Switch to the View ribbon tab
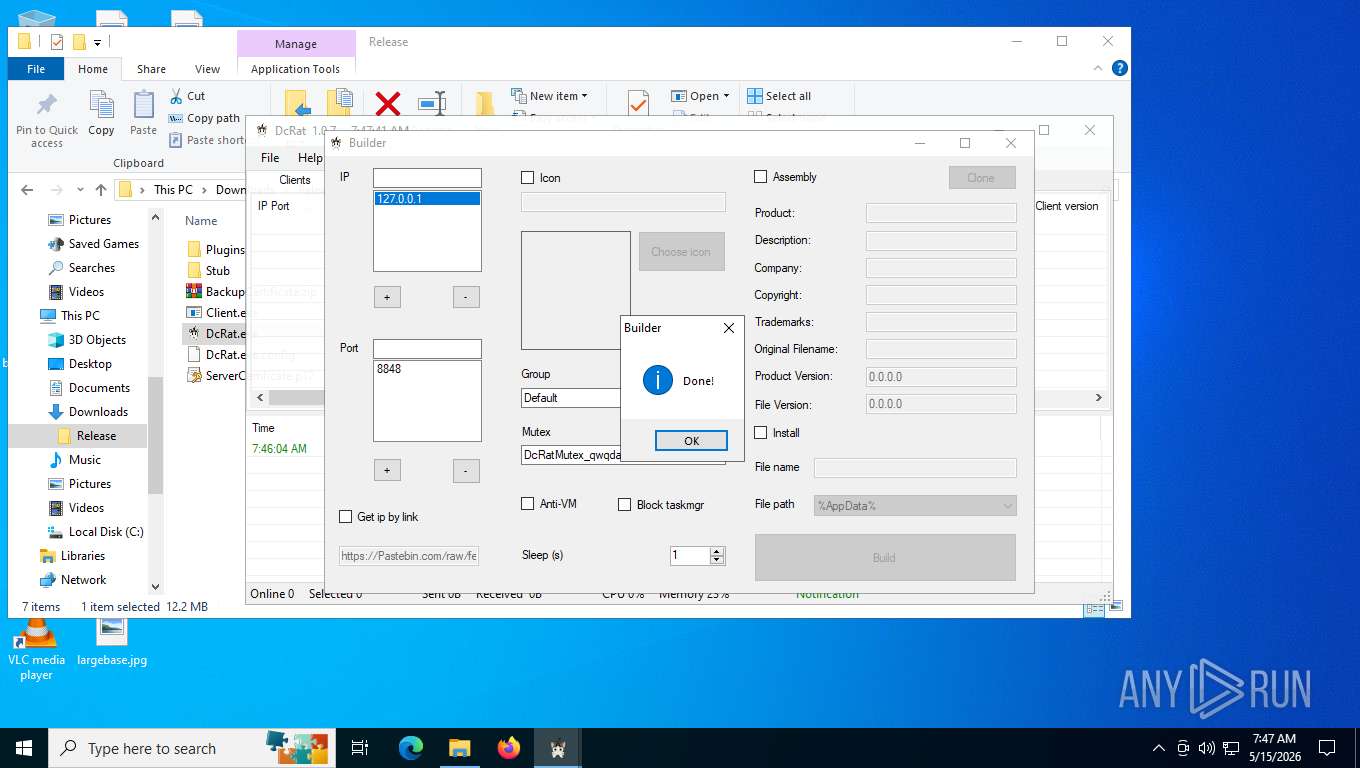1360x768 pixels. [208, 69]
